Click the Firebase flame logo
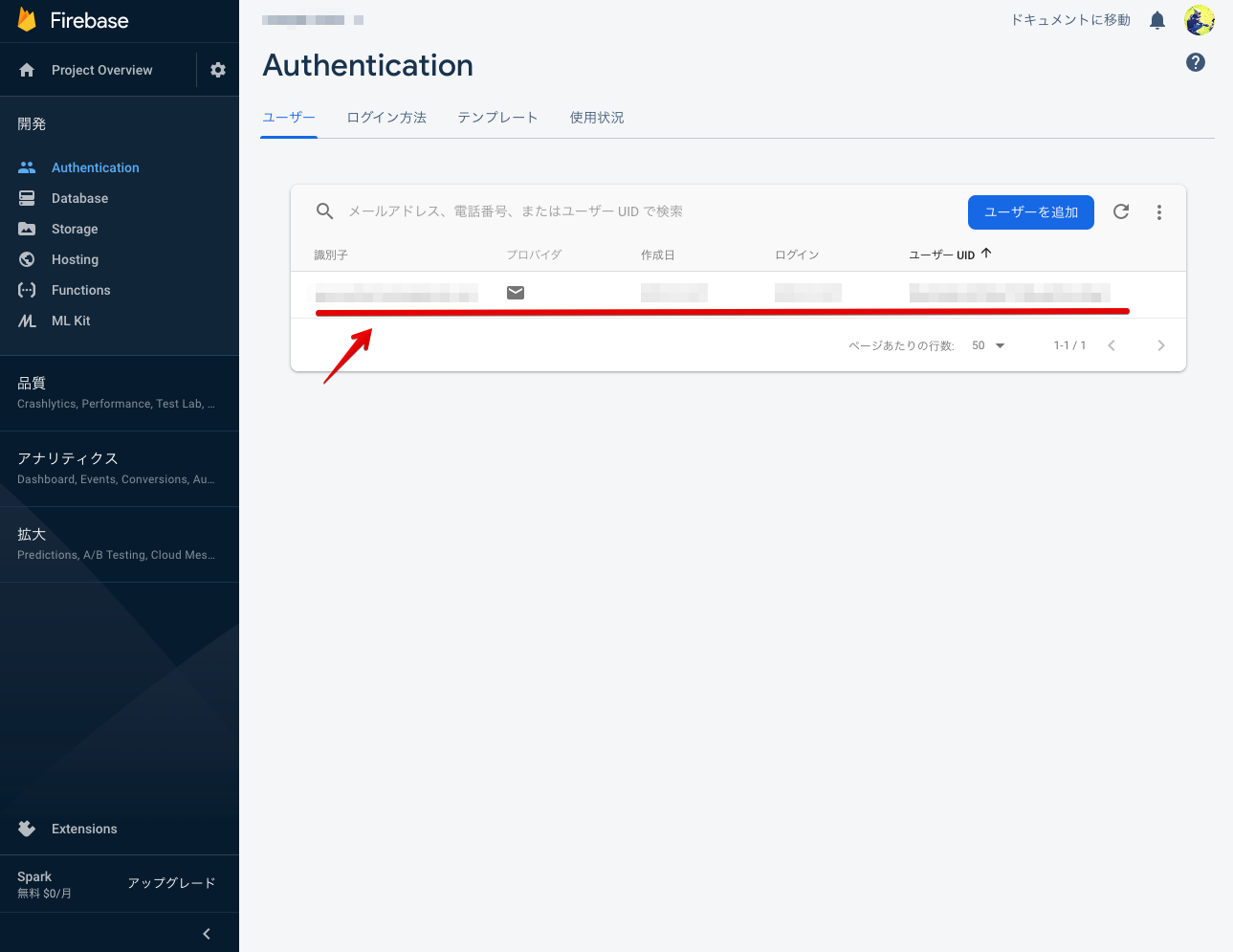 (x=27, y=20)
